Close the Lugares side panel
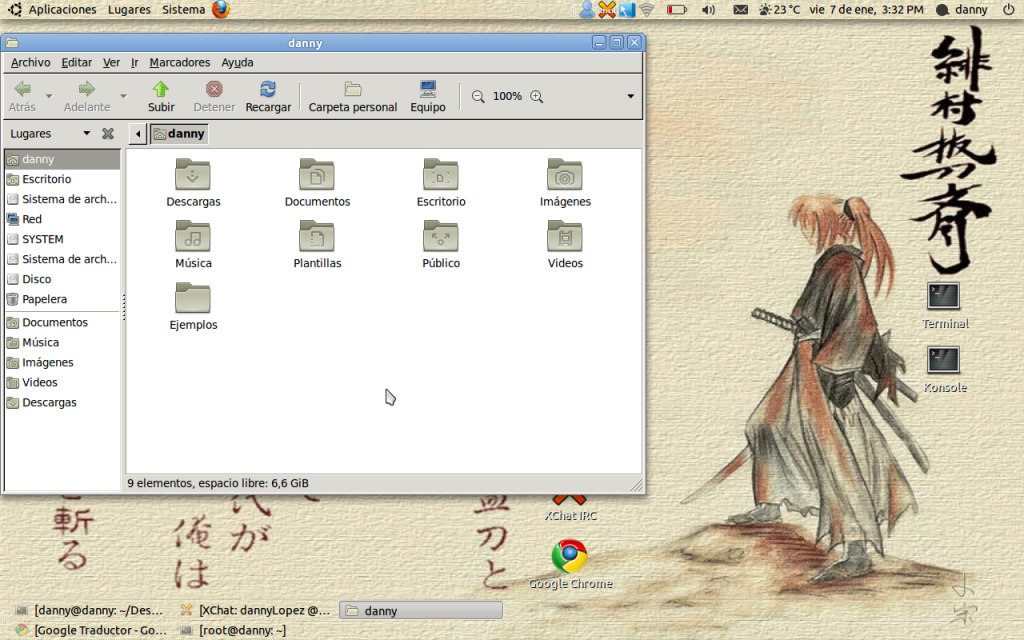 (108, 134)
